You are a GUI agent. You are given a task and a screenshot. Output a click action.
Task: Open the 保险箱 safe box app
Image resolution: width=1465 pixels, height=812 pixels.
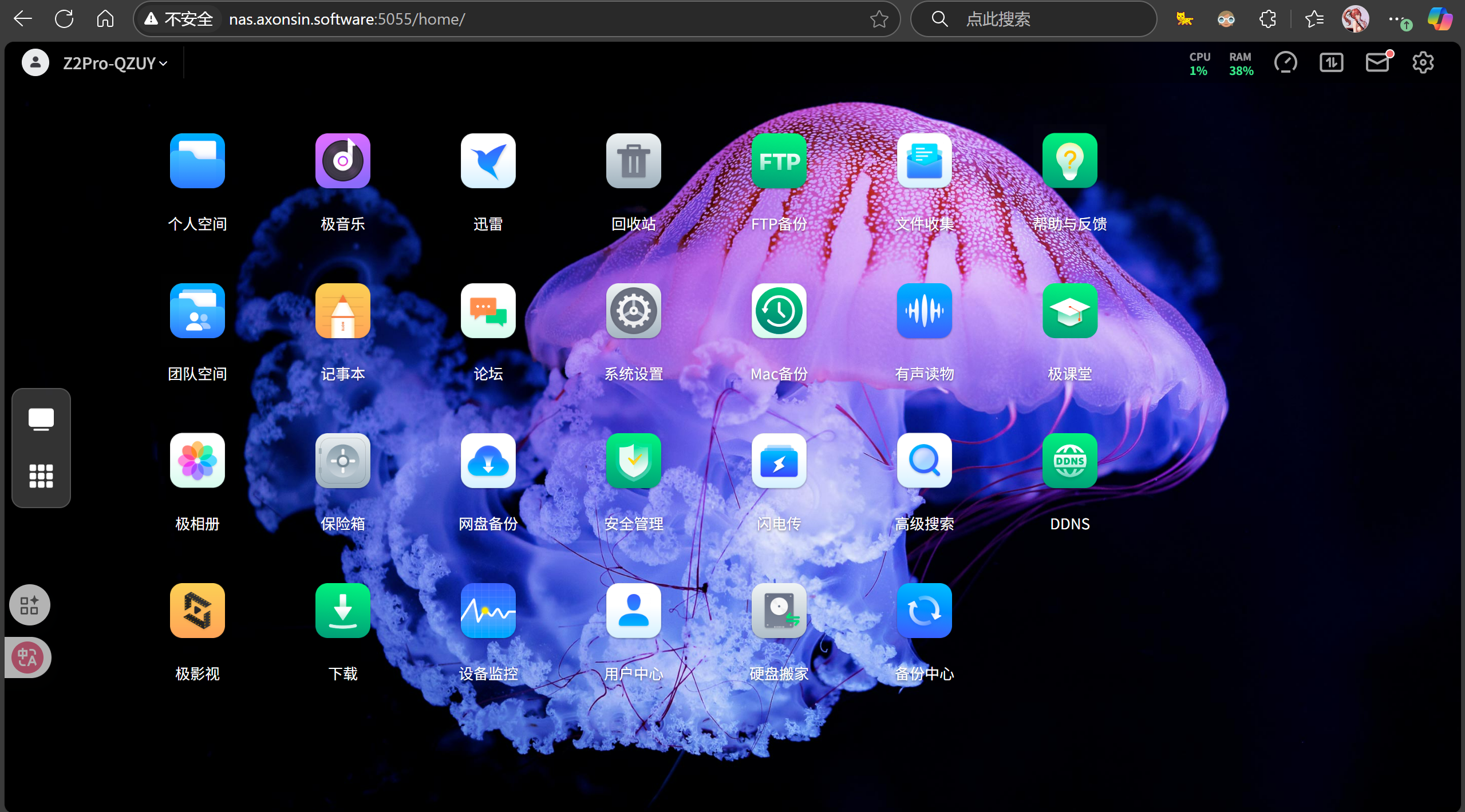[x=342, y=461]
